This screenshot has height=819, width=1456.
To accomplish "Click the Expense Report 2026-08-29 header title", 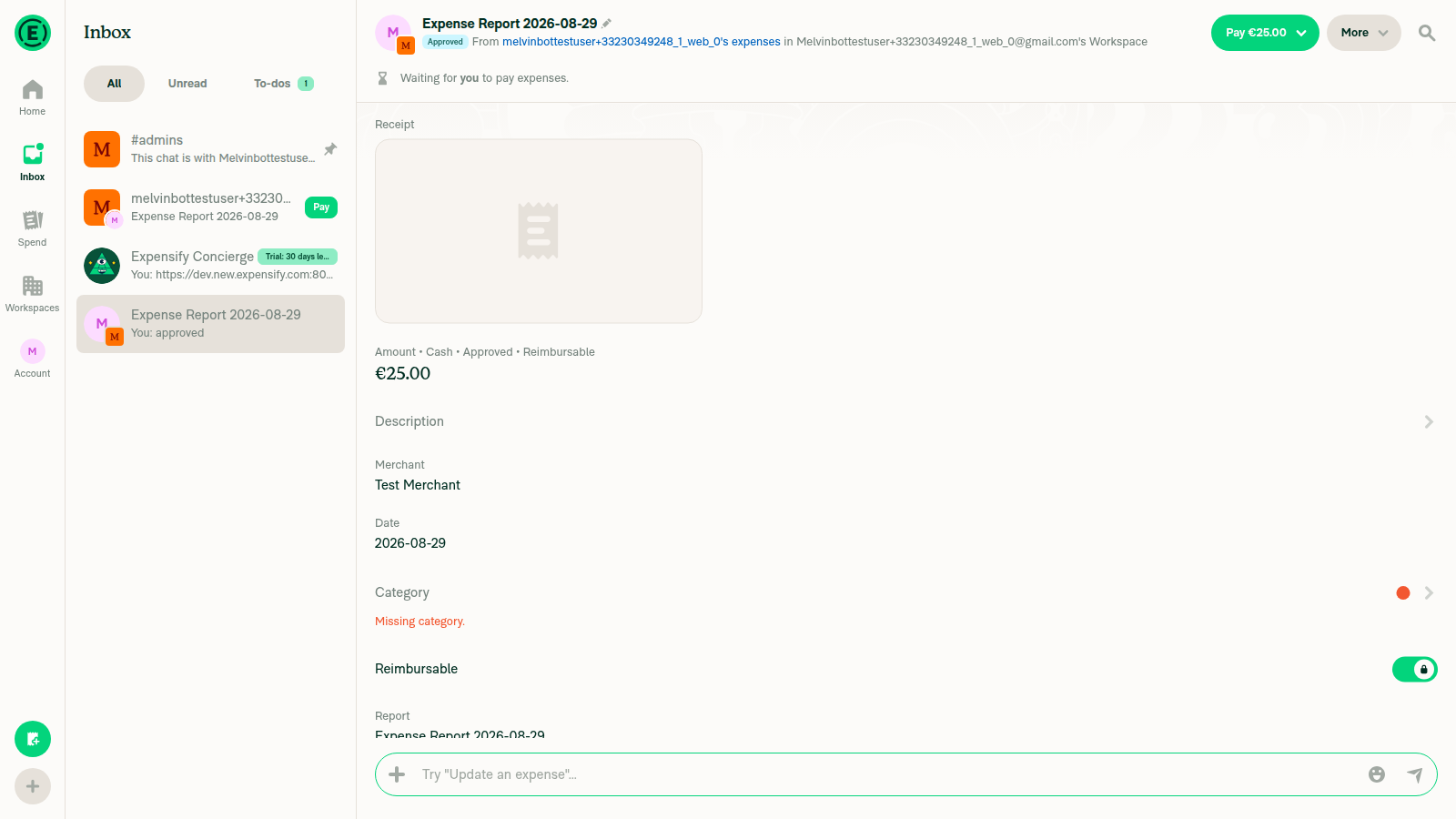I will coord(510,24).
